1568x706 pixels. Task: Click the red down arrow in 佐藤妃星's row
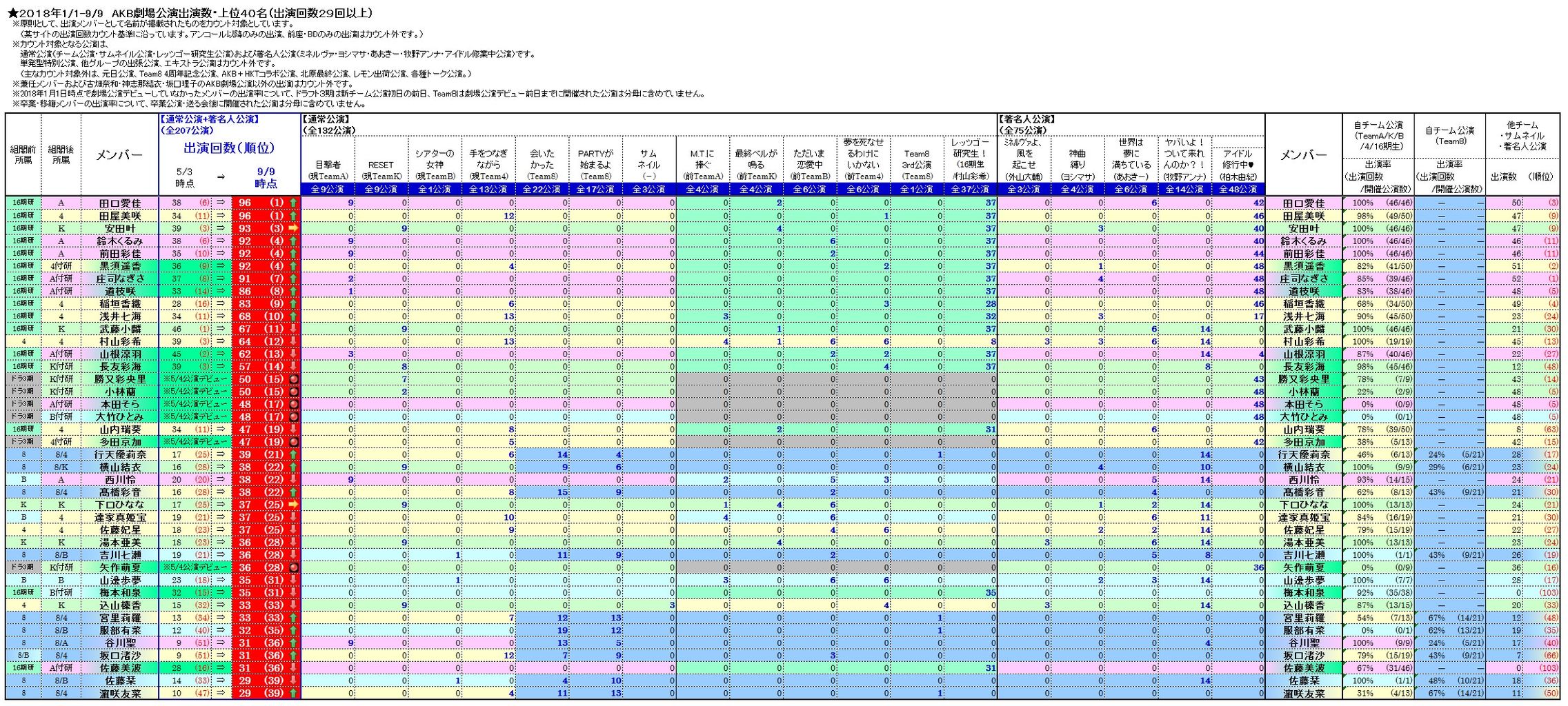pyautogui.click(x=293, y=529)
